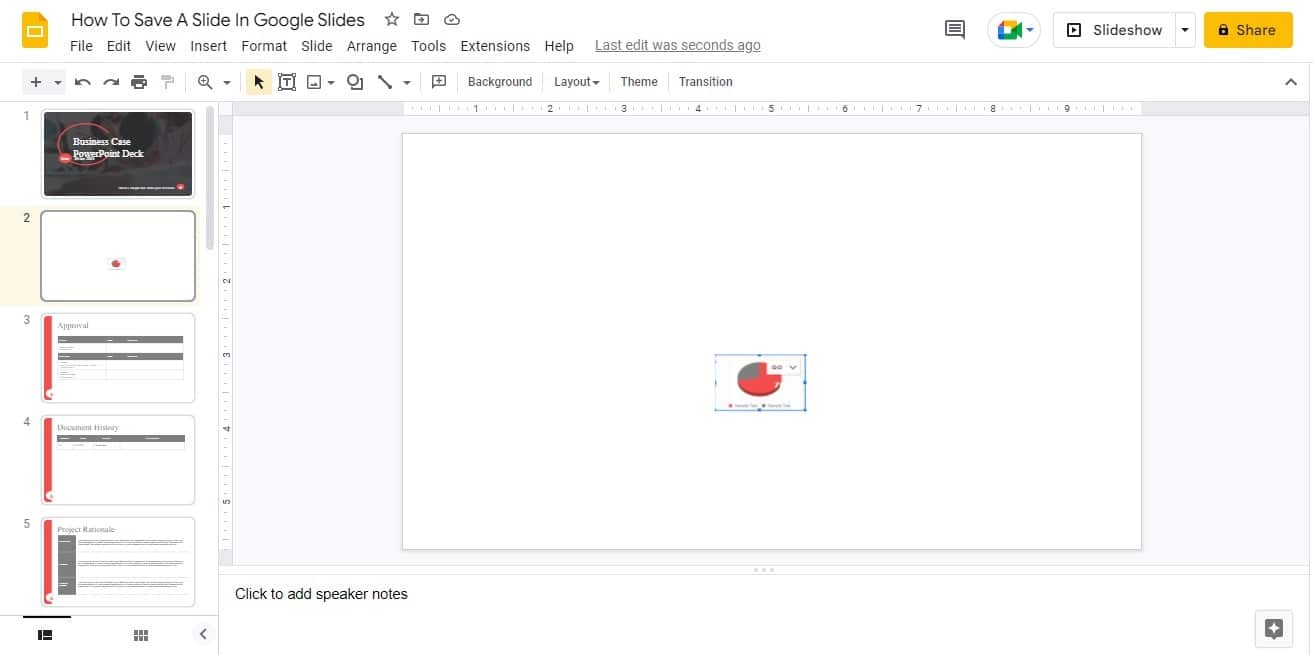Open comment history
Screen dimensions: 1313x655
click(x=954, y=30)
